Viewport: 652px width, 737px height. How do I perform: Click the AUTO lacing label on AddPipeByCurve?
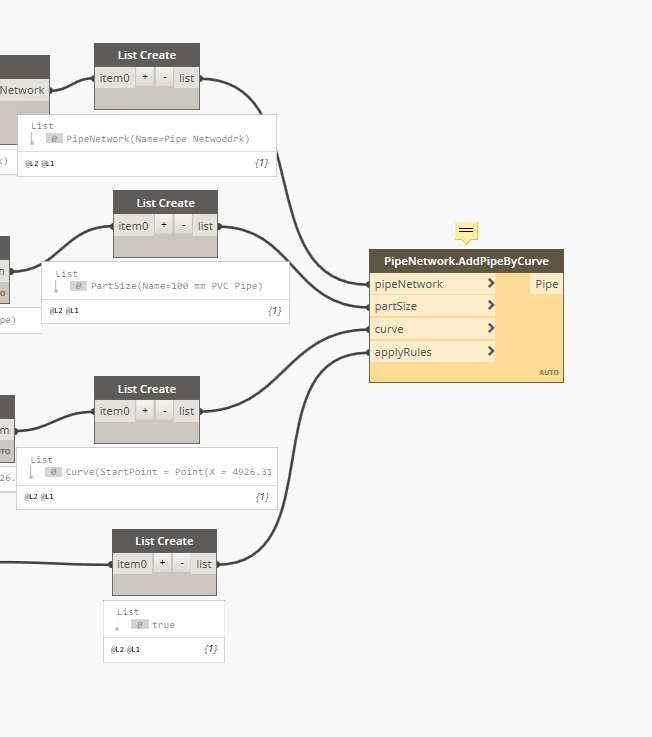click(549, 372)
